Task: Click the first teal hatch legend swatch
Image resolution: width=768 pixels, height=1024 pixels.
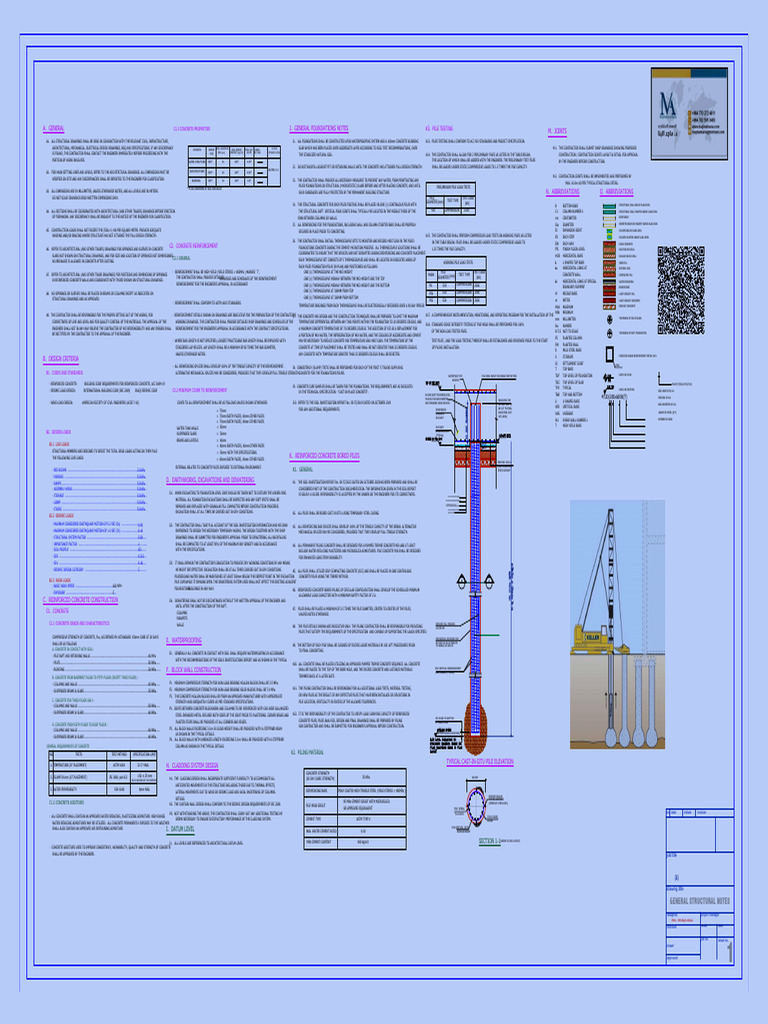Action: (x=609, y=206)
